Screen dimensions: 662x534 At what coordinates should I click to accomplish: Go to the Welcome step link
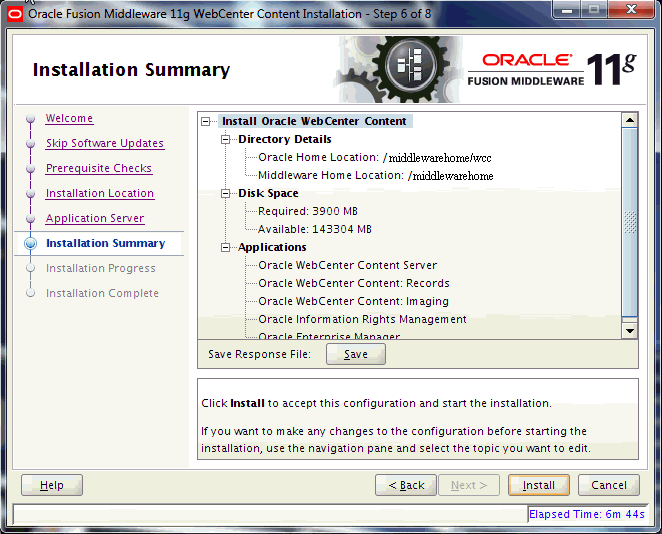point(69,118)
